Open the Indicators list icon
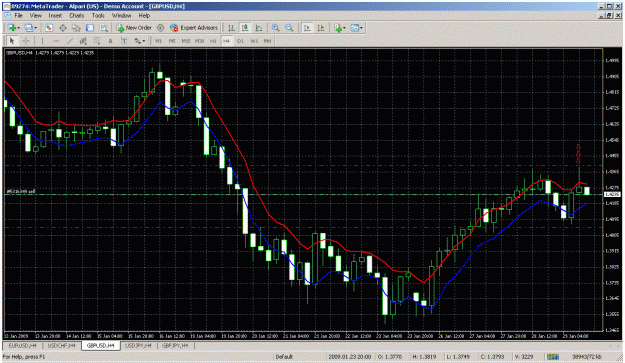The width and height of the screenshot is (625, 363). 338,27
